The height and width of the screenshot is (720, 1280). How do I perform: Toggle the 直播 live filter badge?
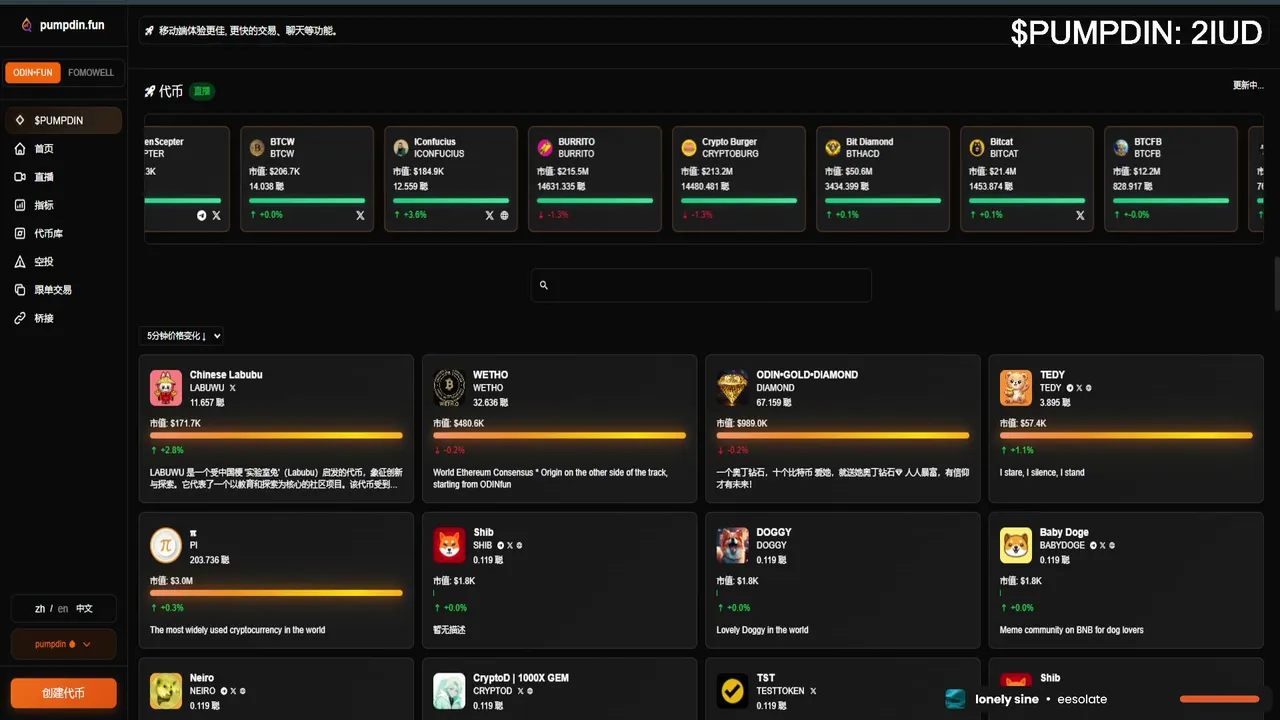[x=202, y=91]
